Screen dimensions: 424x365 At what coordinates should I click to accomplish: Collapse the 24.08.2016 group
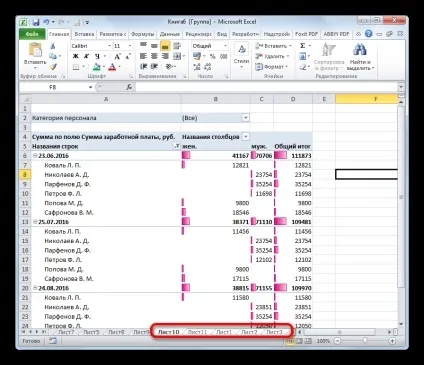pos(35,288)
